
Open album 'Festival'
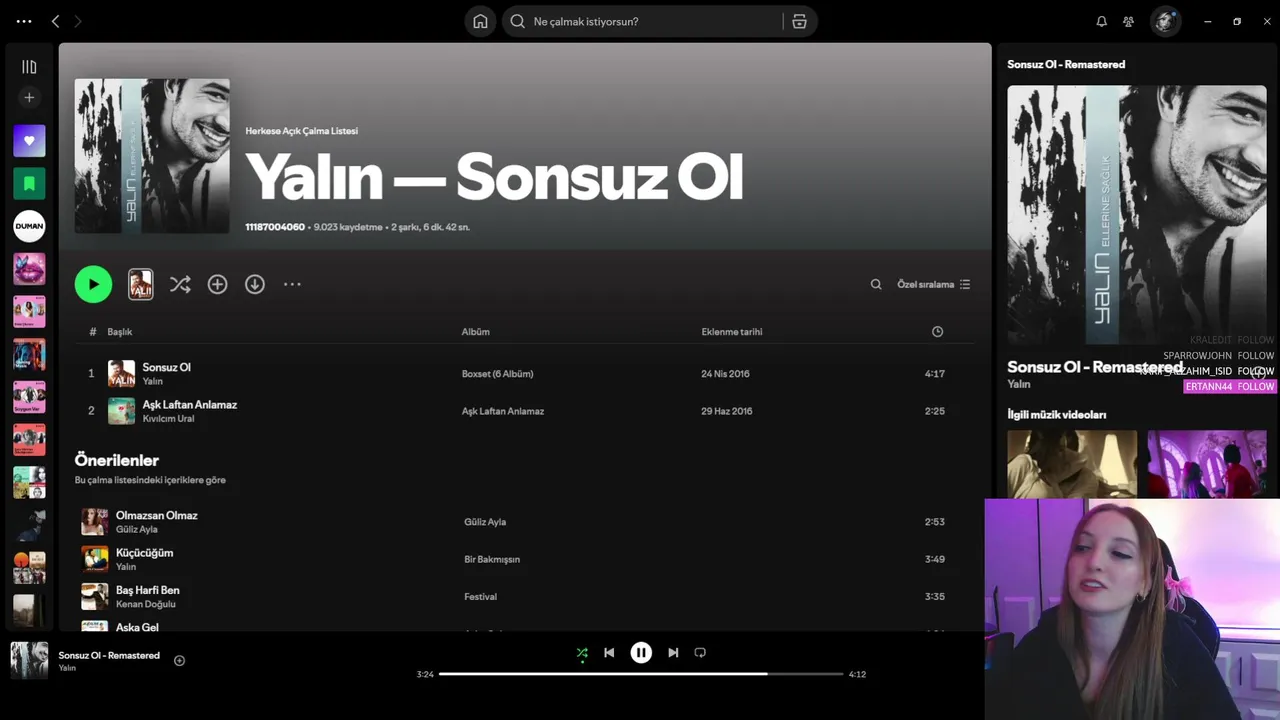[480, 597]
